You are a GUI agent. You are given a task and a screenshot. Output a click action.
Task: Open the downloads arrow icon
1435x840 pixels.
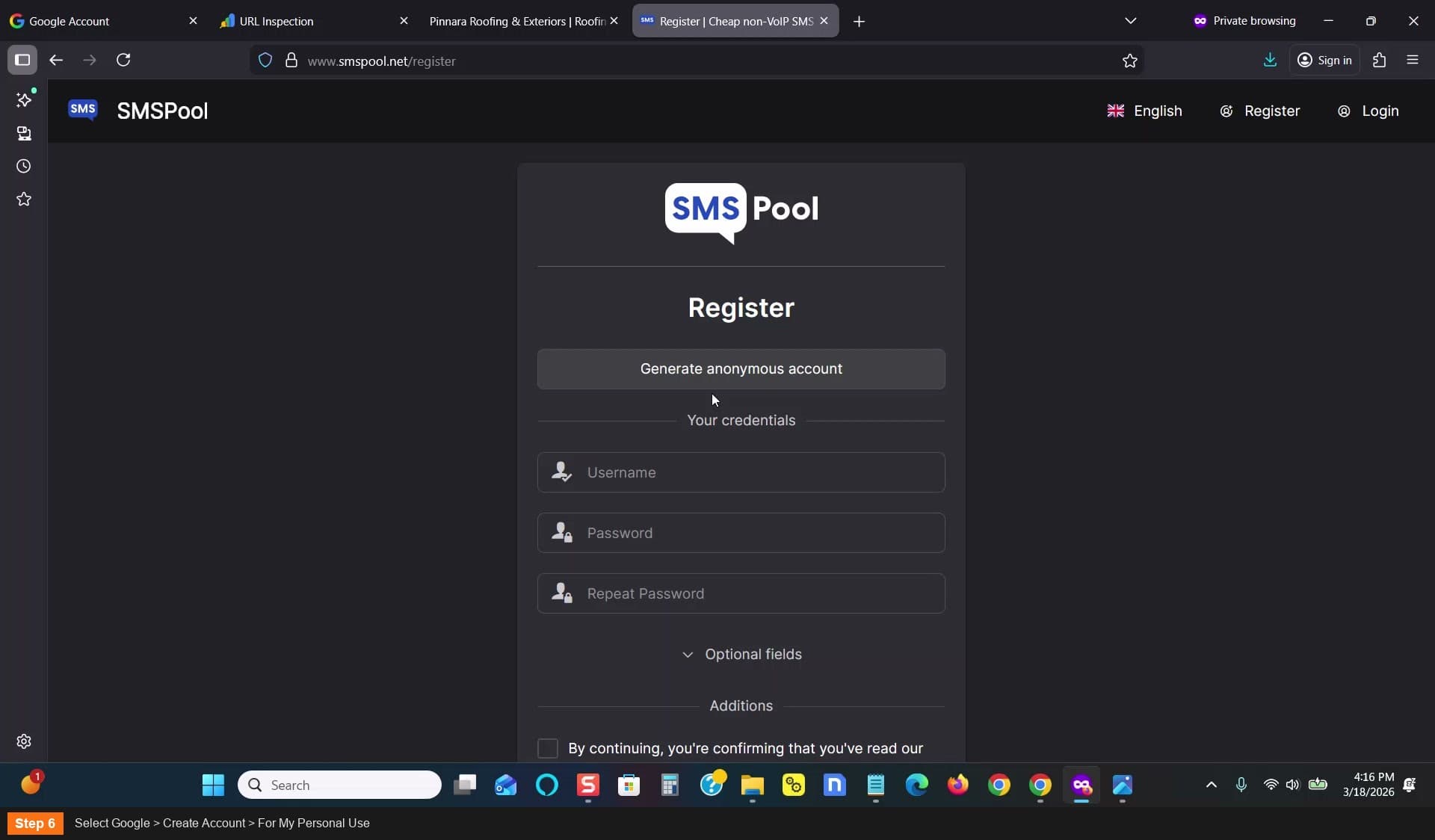click(1270, 60)
